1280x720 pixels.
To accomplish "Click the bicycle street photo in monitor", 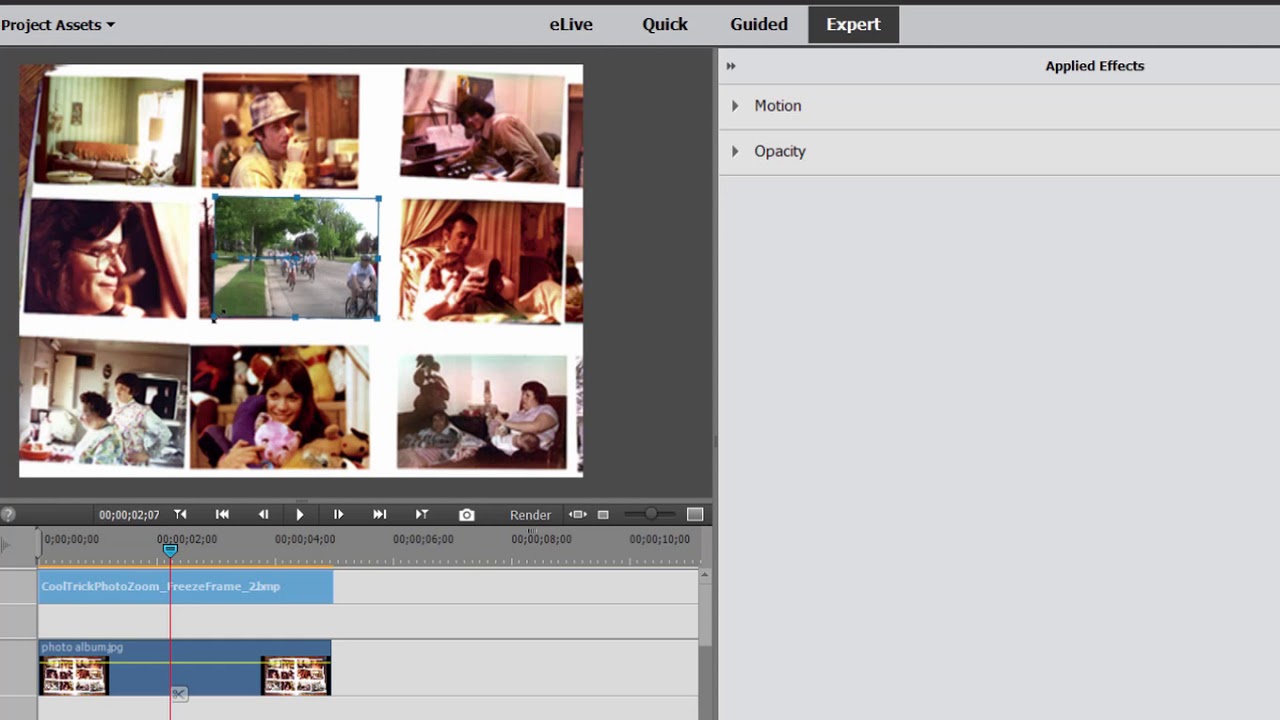I will (x=296, y=257).
